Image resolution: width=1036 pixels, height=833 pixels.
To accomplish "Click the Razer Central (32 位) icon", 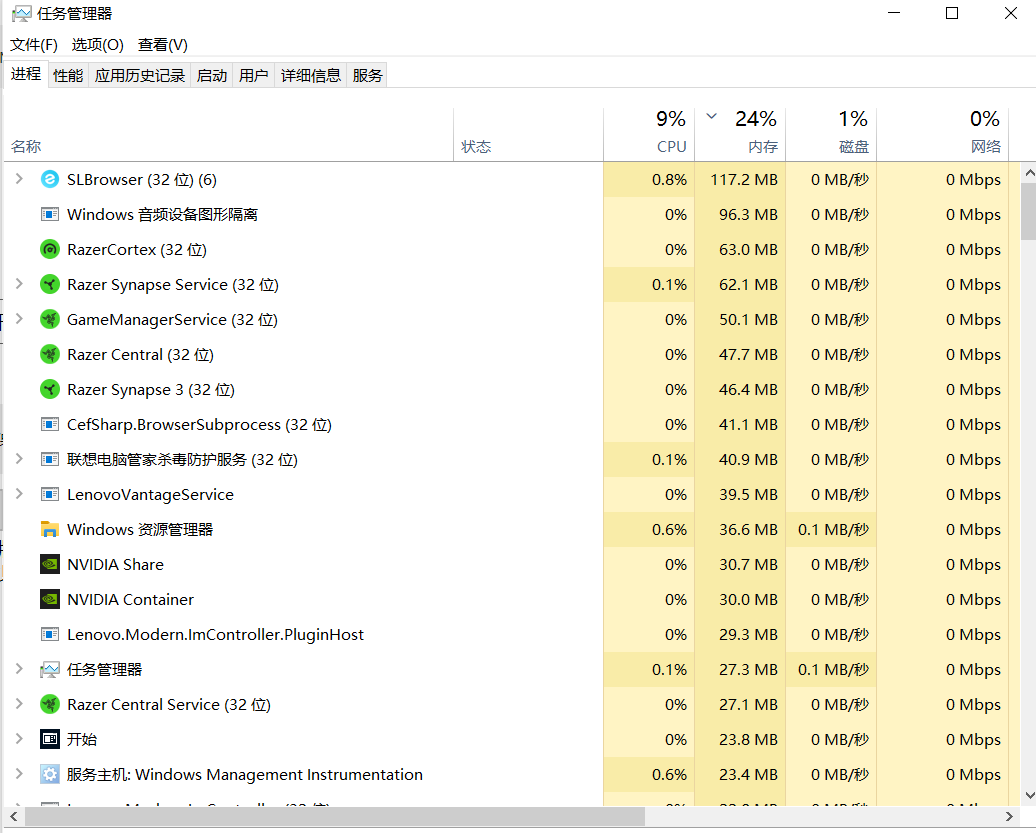I will pos(50,354).
